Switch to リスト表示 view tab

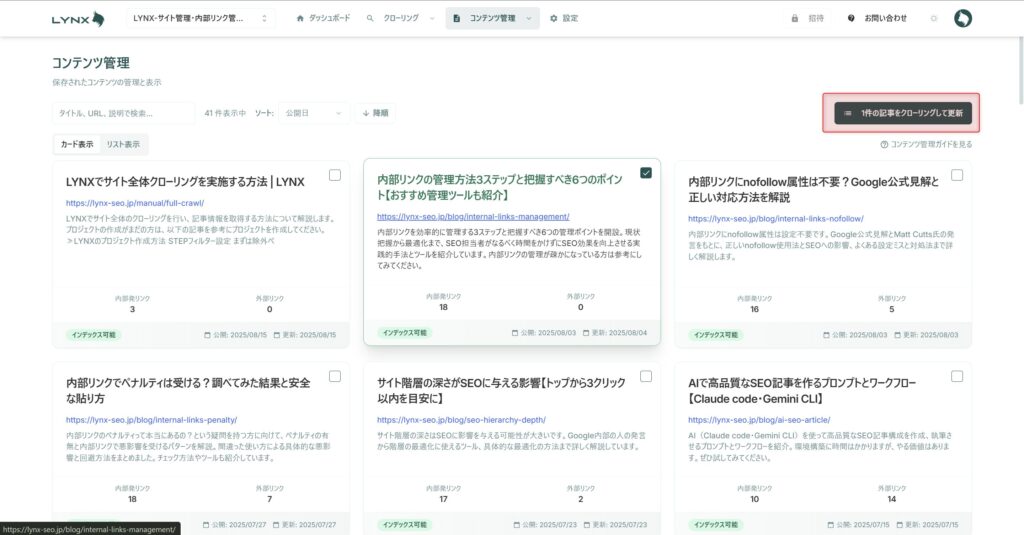pos(123,144)
